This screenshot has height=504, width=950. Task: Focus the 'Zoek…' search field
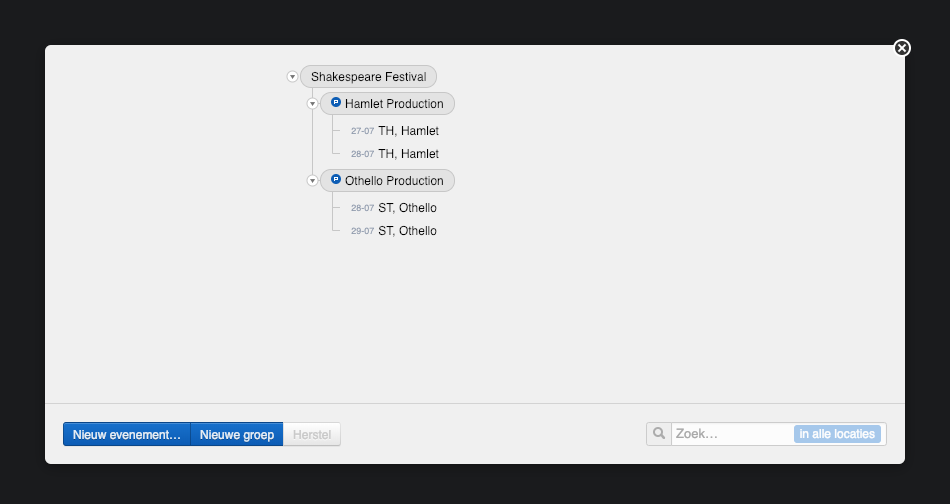[732, 434]
